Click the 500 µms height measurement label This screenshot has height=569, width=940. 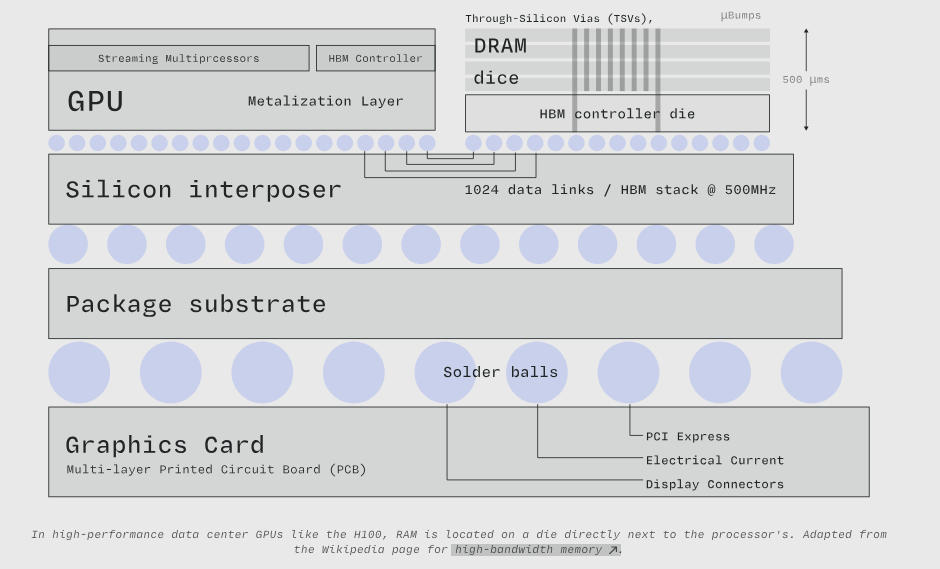tap(805, 79)
